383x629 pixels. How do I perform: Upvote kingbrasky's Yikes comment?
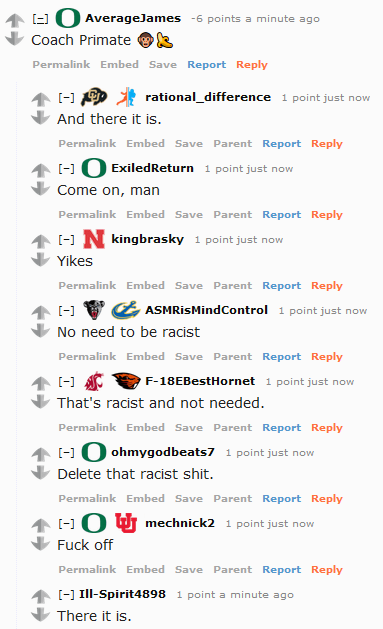[x=41, y=241]
